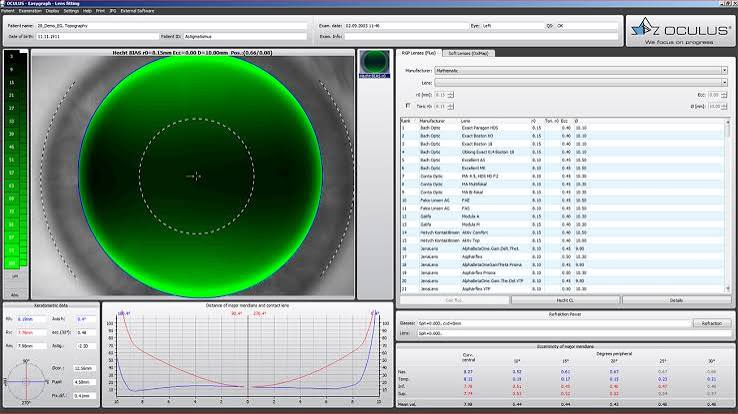Click the green fluorescein color scale bar
This screenshot has height=414, width=738.
pos(16,159)
